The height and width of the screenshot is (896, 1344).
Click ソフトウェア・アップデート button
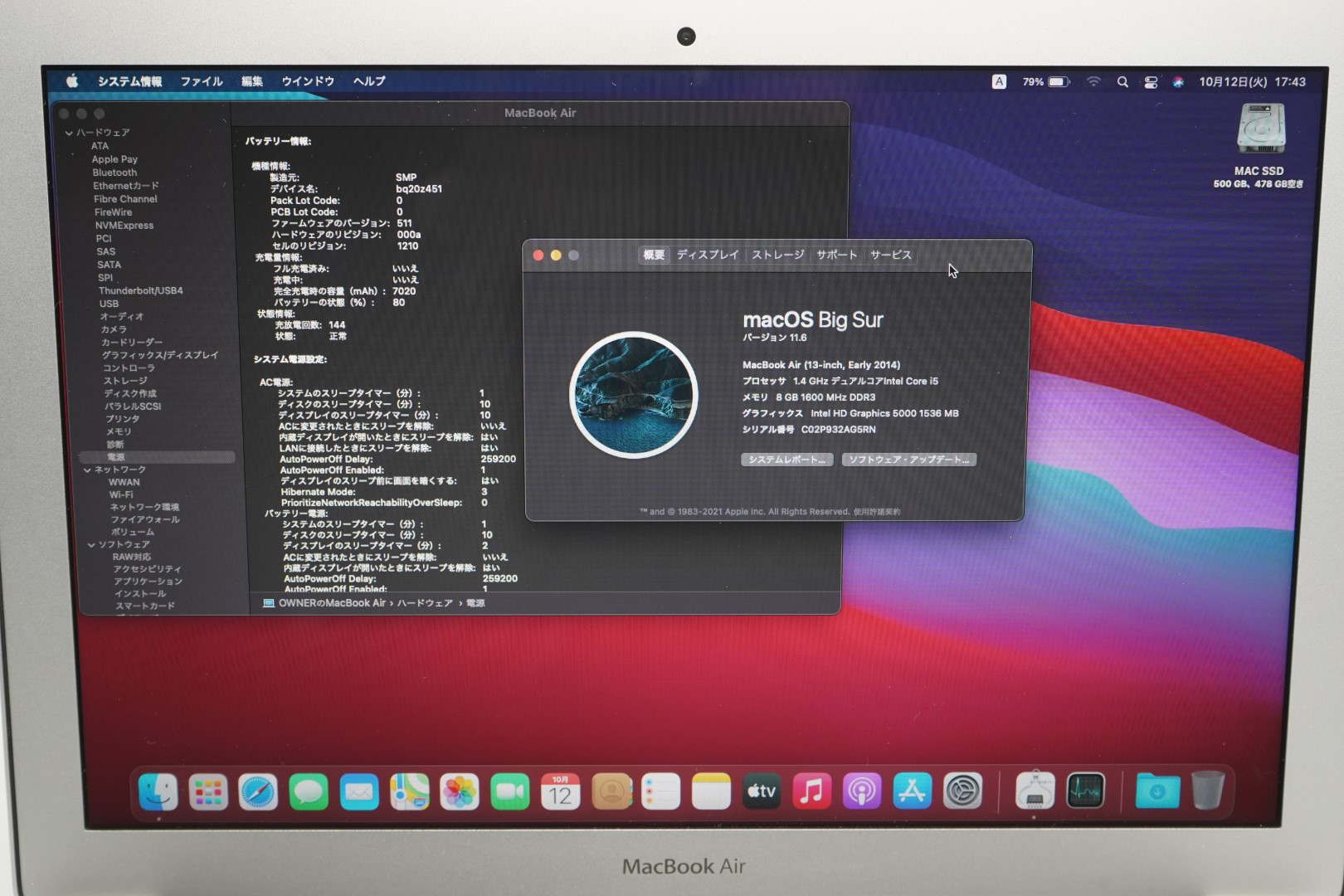(x=908, y=460)
